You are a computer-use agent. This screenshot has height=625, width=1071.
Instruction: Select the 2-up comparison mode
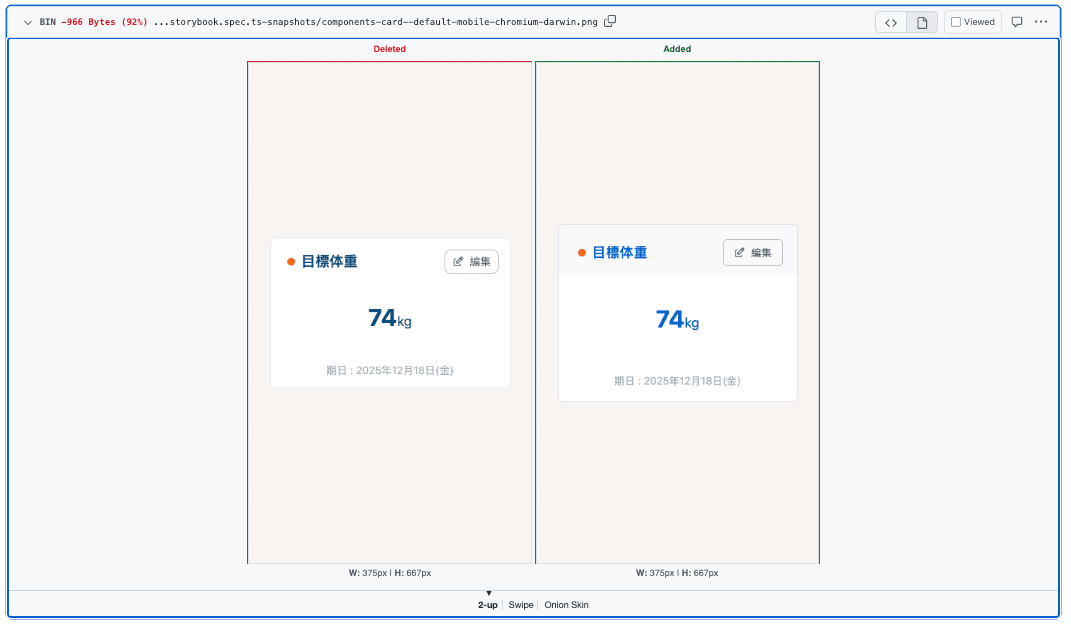[x=488, y=605]
